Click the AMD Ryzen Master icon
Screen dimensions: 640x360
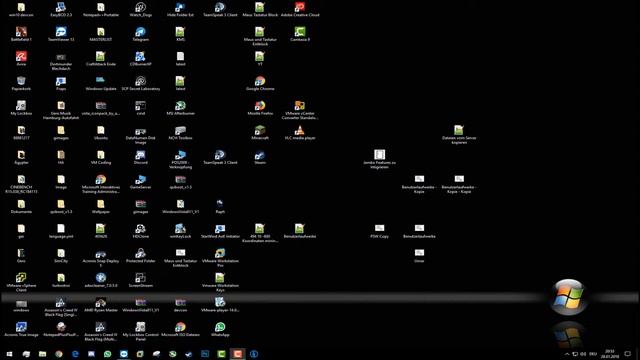click(101, 304)
